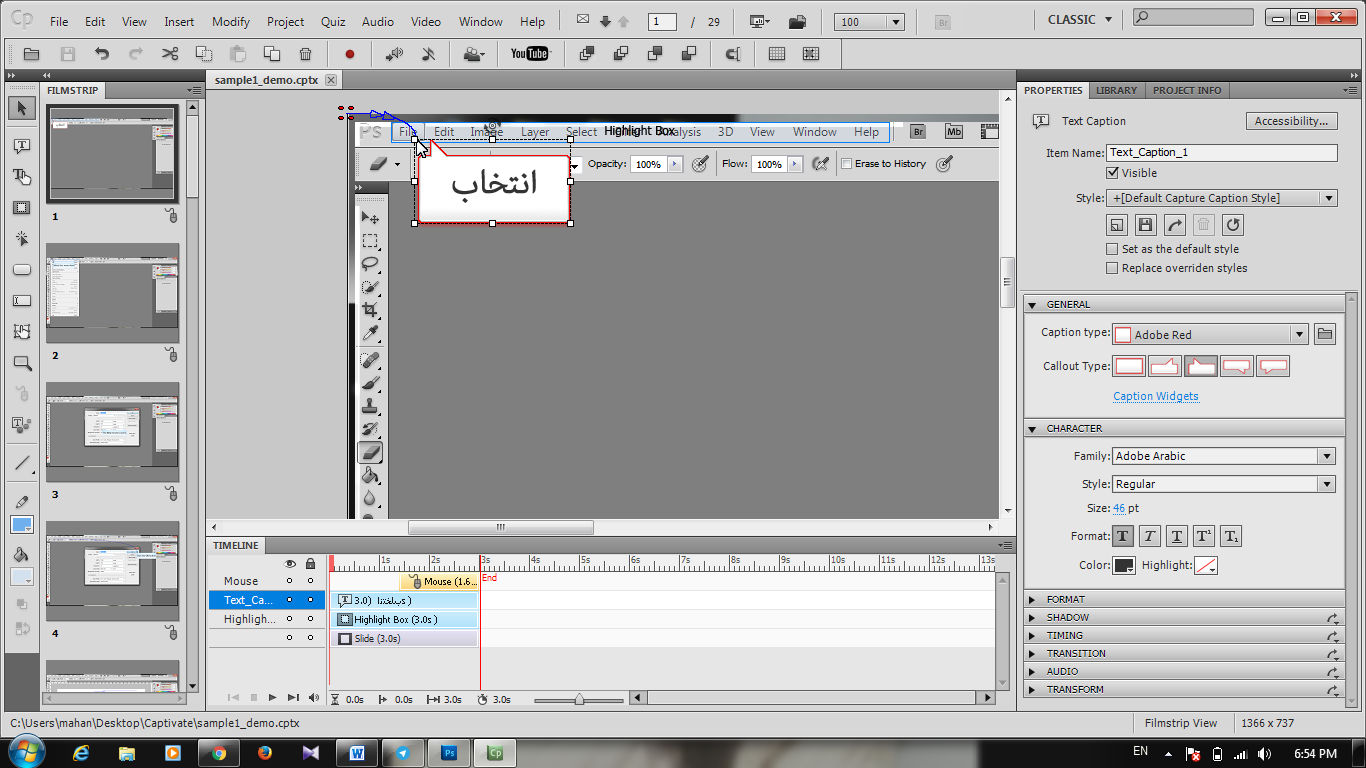
Task: Click the Bring to Front icon
Action: (587, 54)
